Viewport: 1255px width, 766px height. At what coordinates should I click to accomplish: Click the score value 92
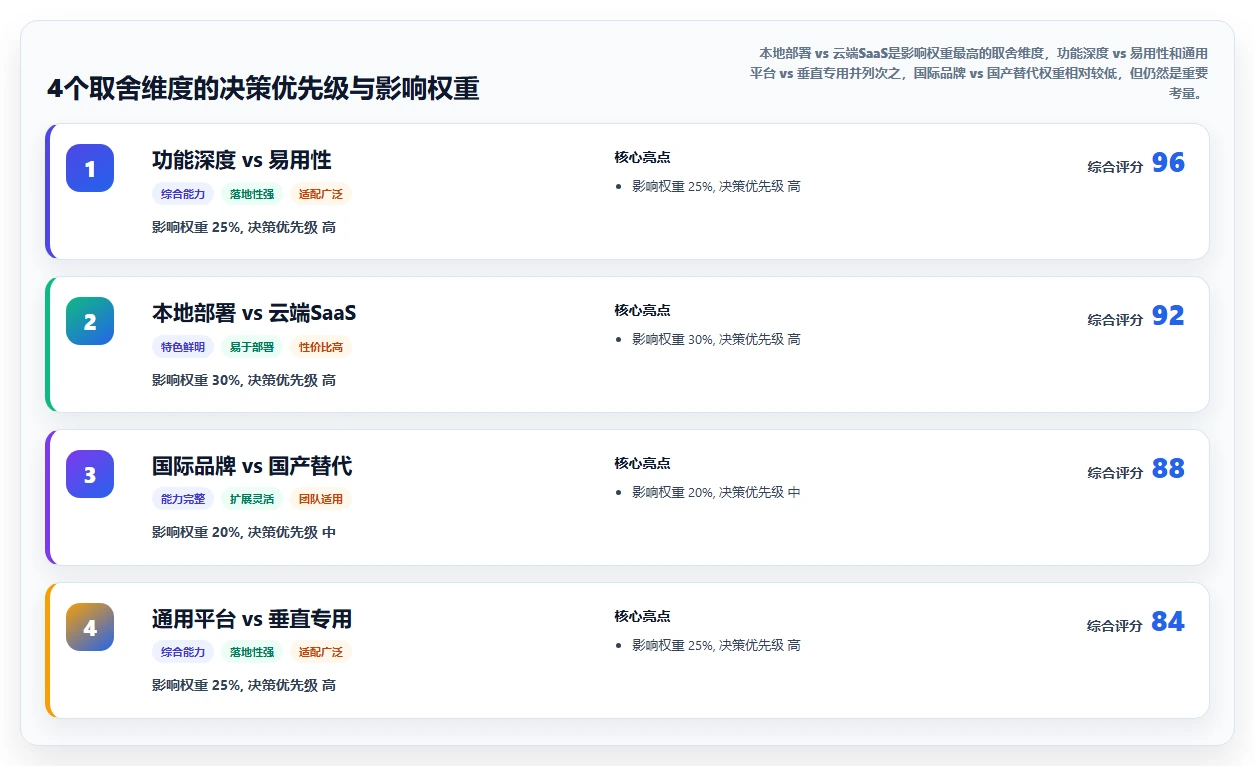pyautogui.click(x=1168, y=316)
